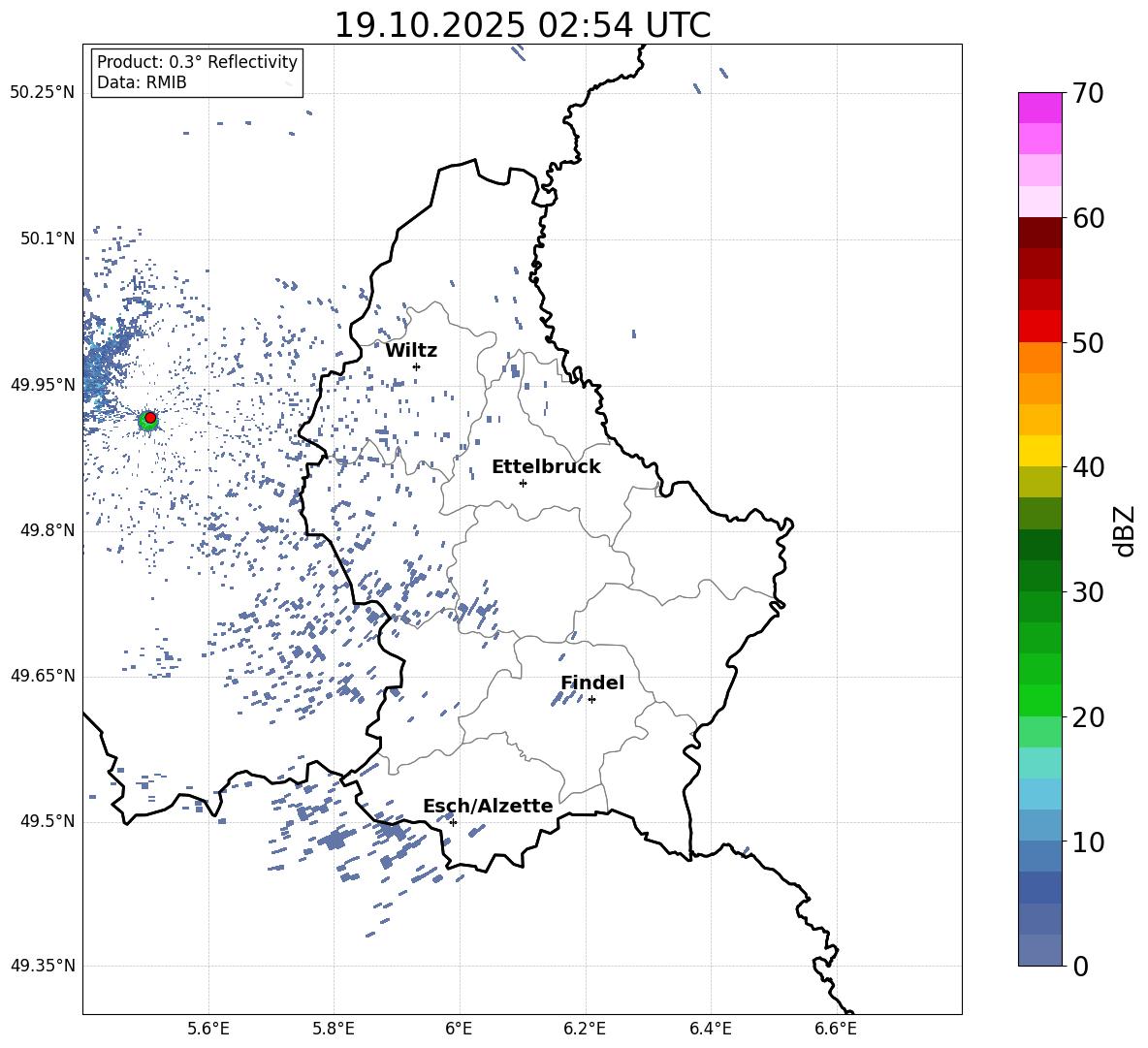Click the colorbar tick label 50
This screenshot has width=1148, height=1048.
1088,343
